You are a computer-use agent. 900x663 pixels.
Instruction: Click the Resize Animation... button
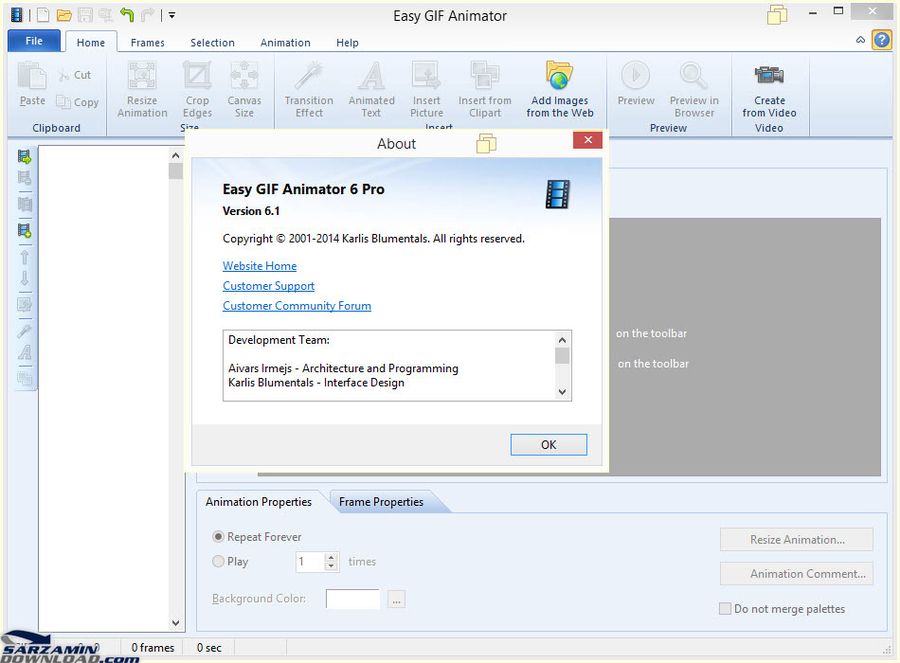click(x=797, y=540)
